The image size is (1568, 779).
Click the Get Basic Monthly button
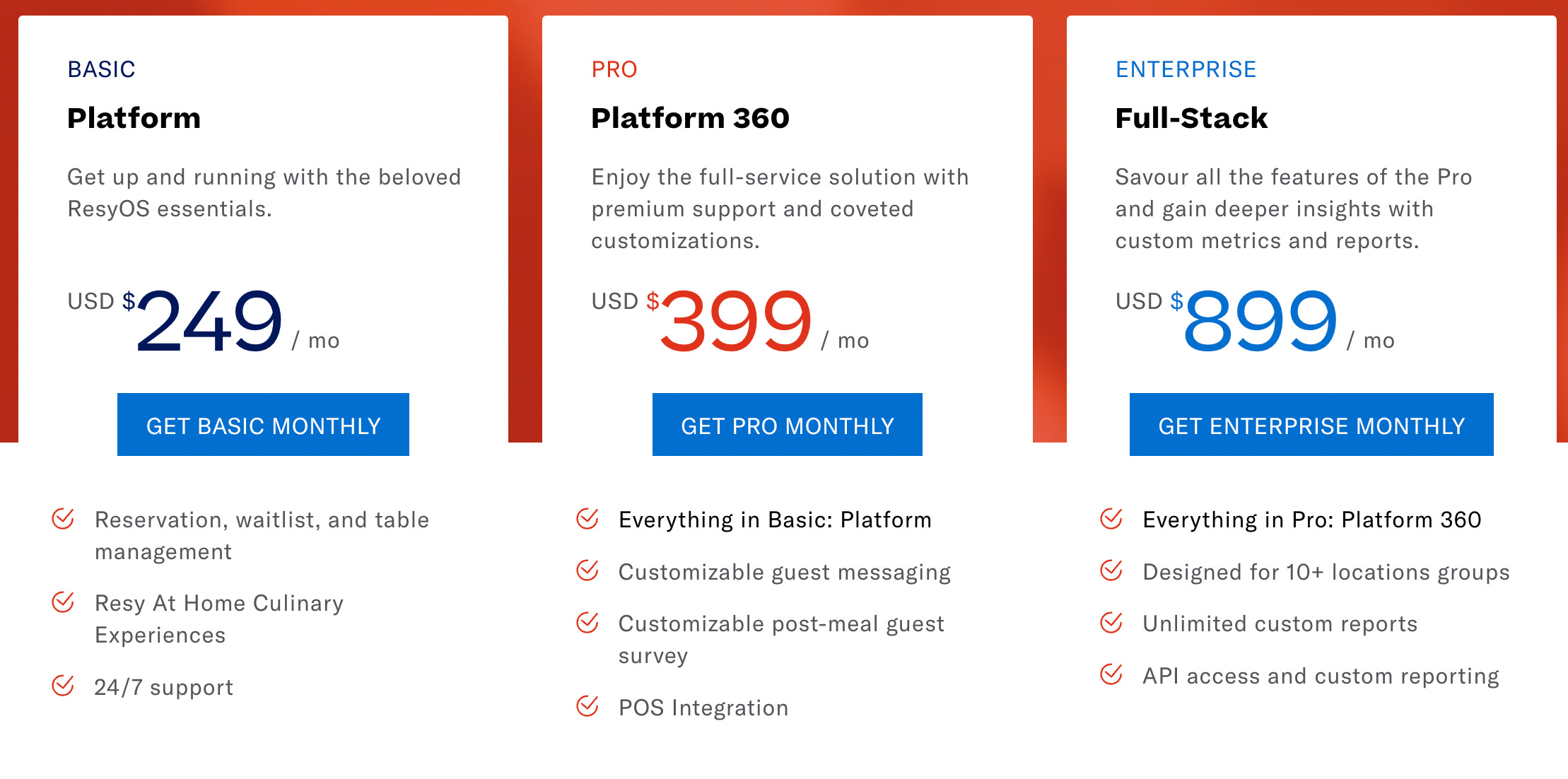click(x=263, y=425)
